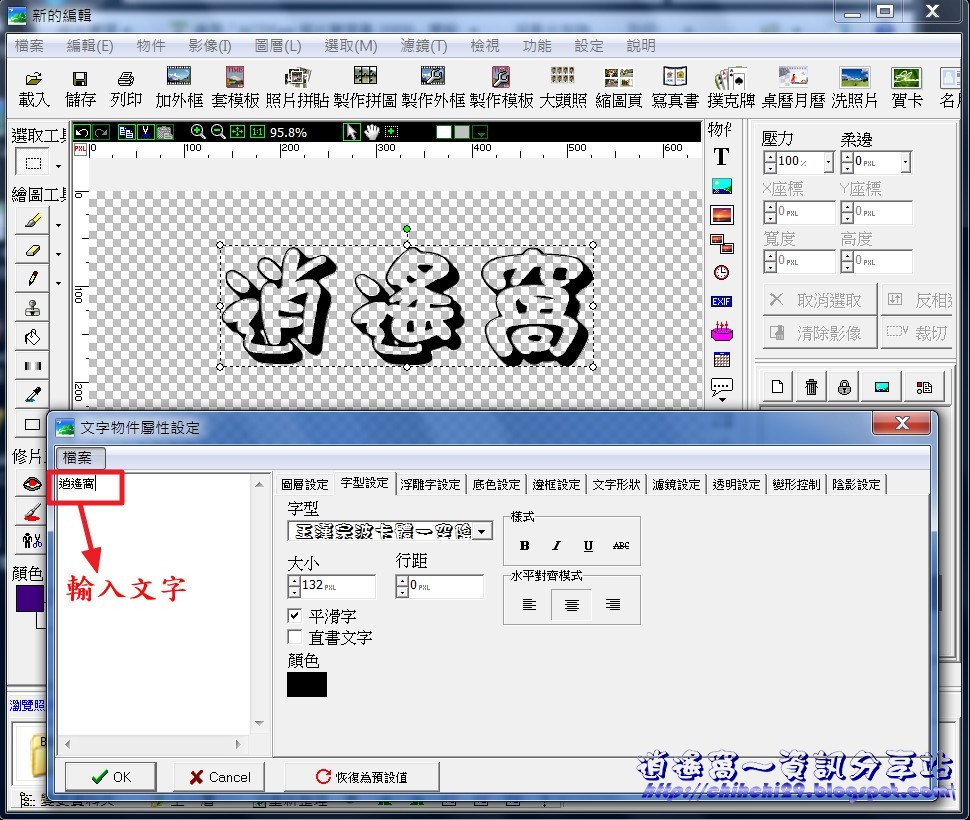Toggle underline U style button

tap(588, 545)
